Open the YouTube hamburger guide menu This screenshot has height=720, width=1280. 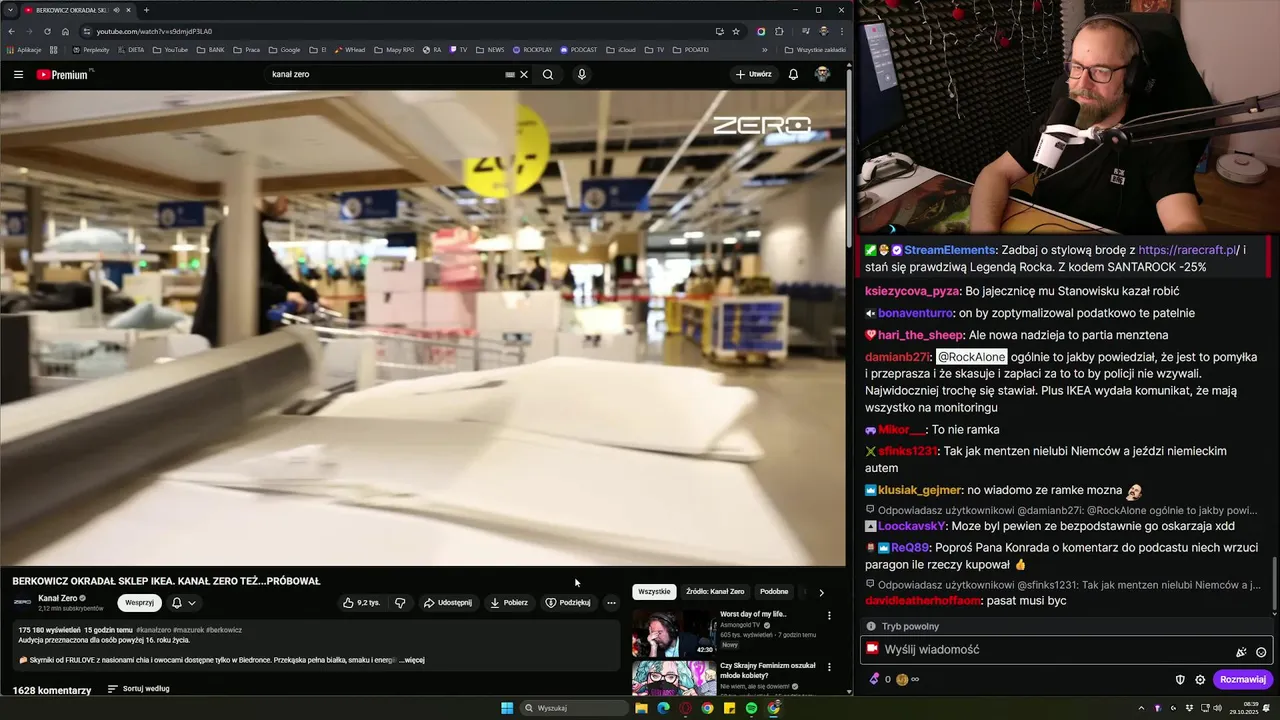pos(18,74)
